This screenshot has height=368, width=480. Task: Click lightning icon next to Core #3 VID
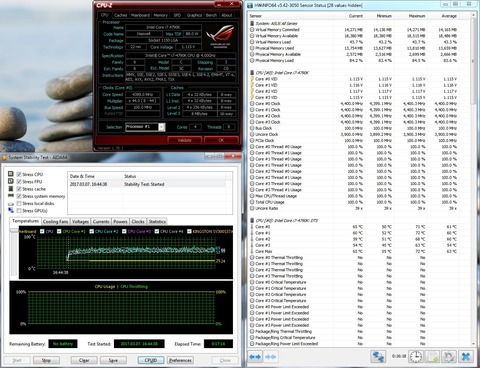tap(252, 97)
